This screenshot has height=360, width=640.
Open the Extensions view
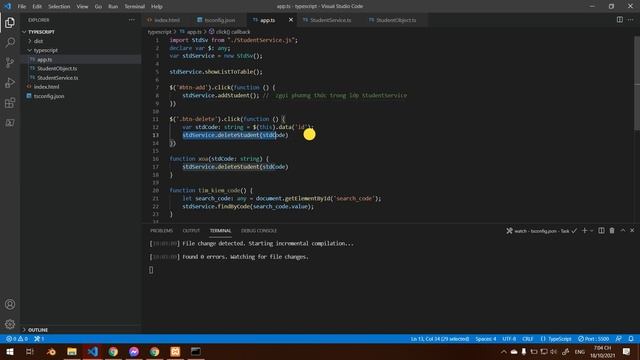pyautogui.click(x=10, y=103)
